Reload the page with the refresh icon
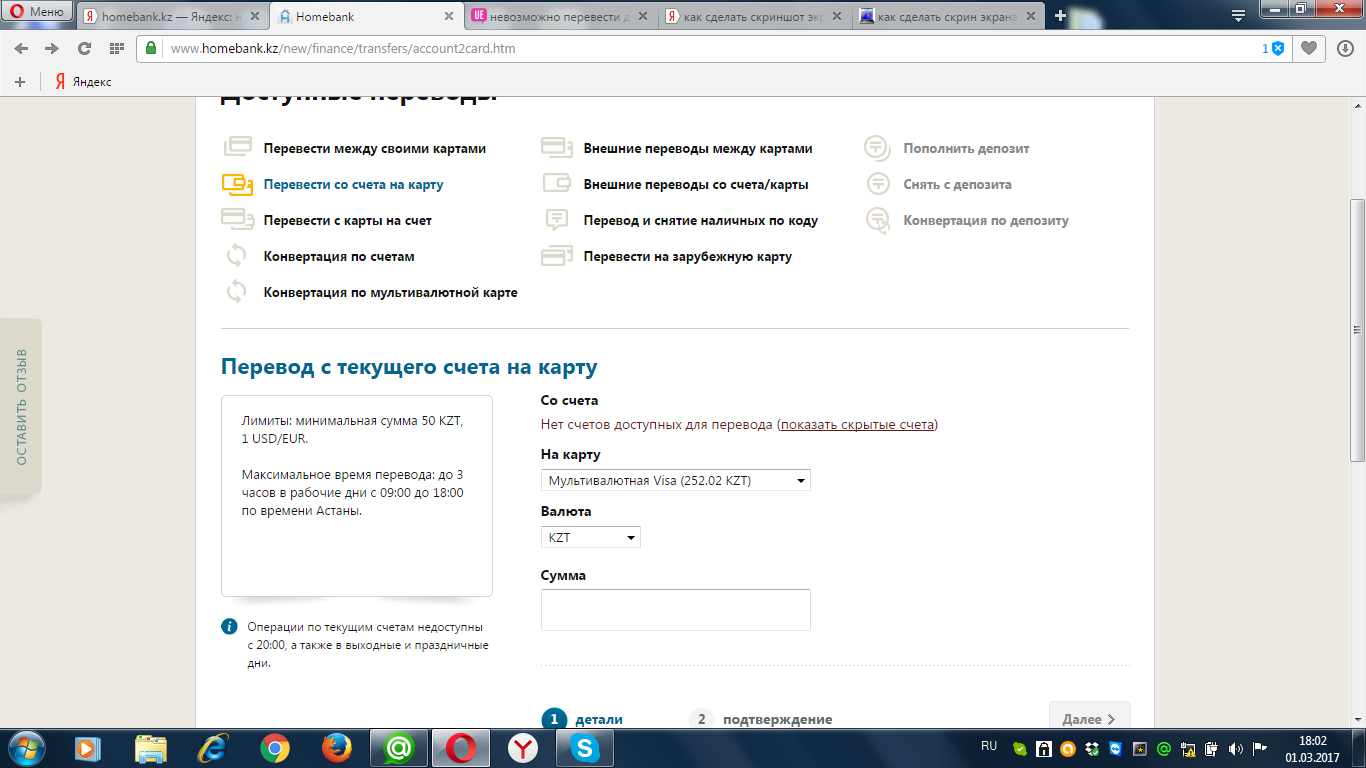The height and width of the screenshot is (768, 1366). point(84,48)
